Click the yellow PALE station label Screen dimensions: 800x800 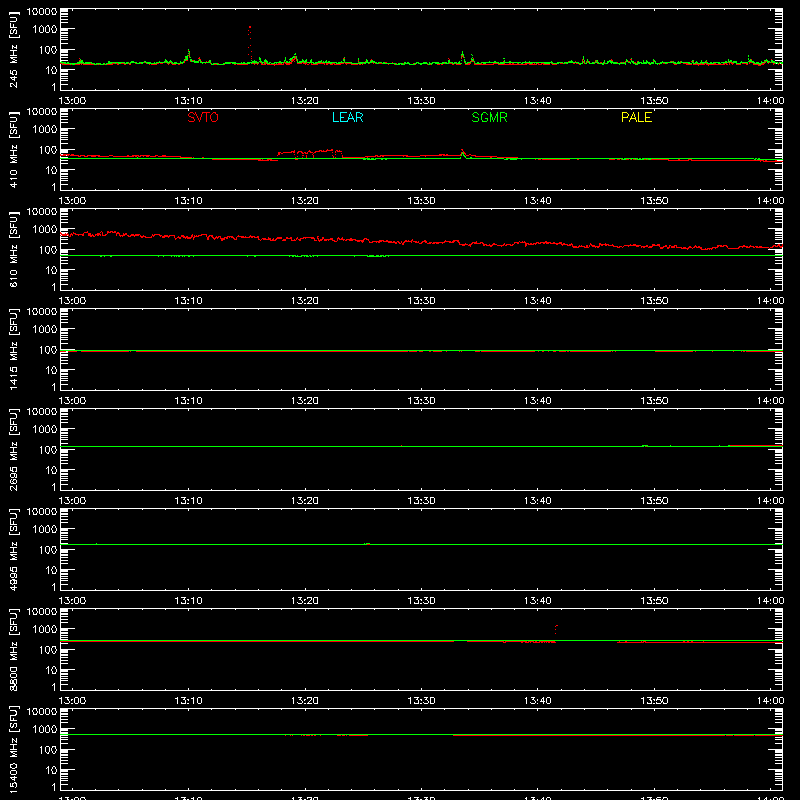[x=636, y=117]
